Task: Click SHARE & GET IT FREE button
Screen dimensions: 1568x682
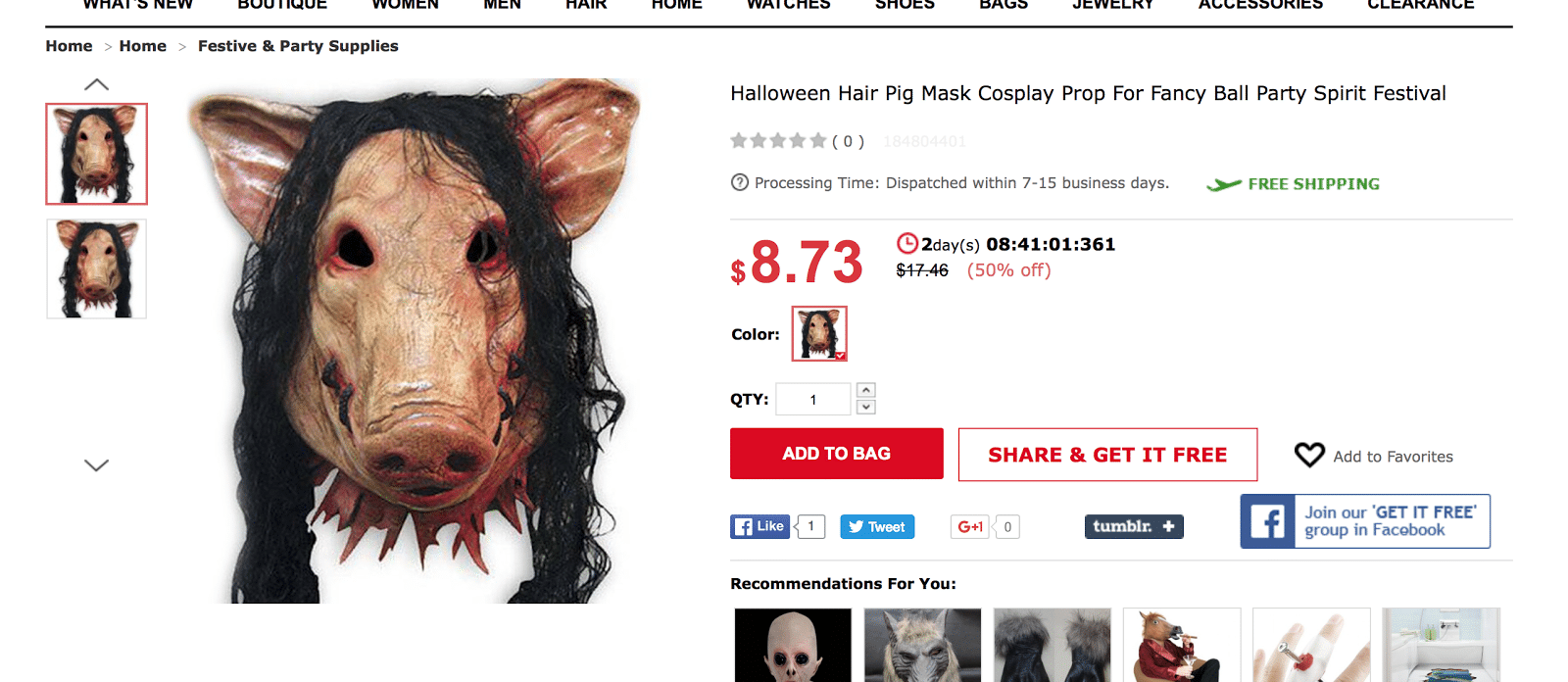Action: click(x=1107, y=455)
